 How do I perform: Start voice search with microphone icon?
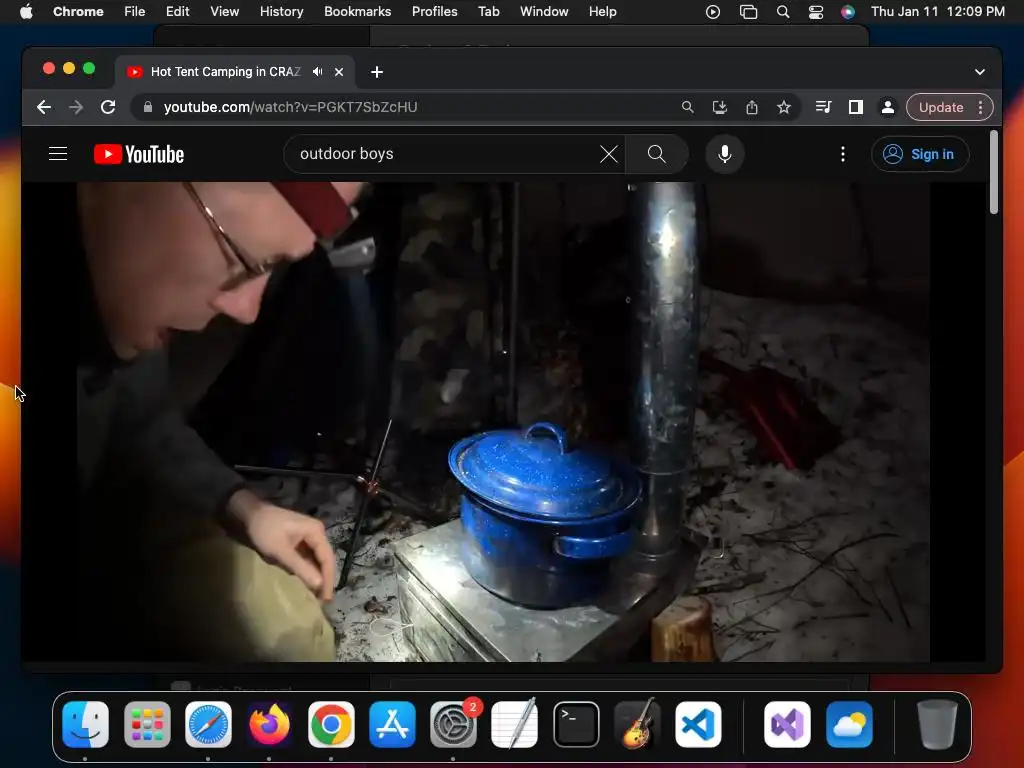[724, 154]
